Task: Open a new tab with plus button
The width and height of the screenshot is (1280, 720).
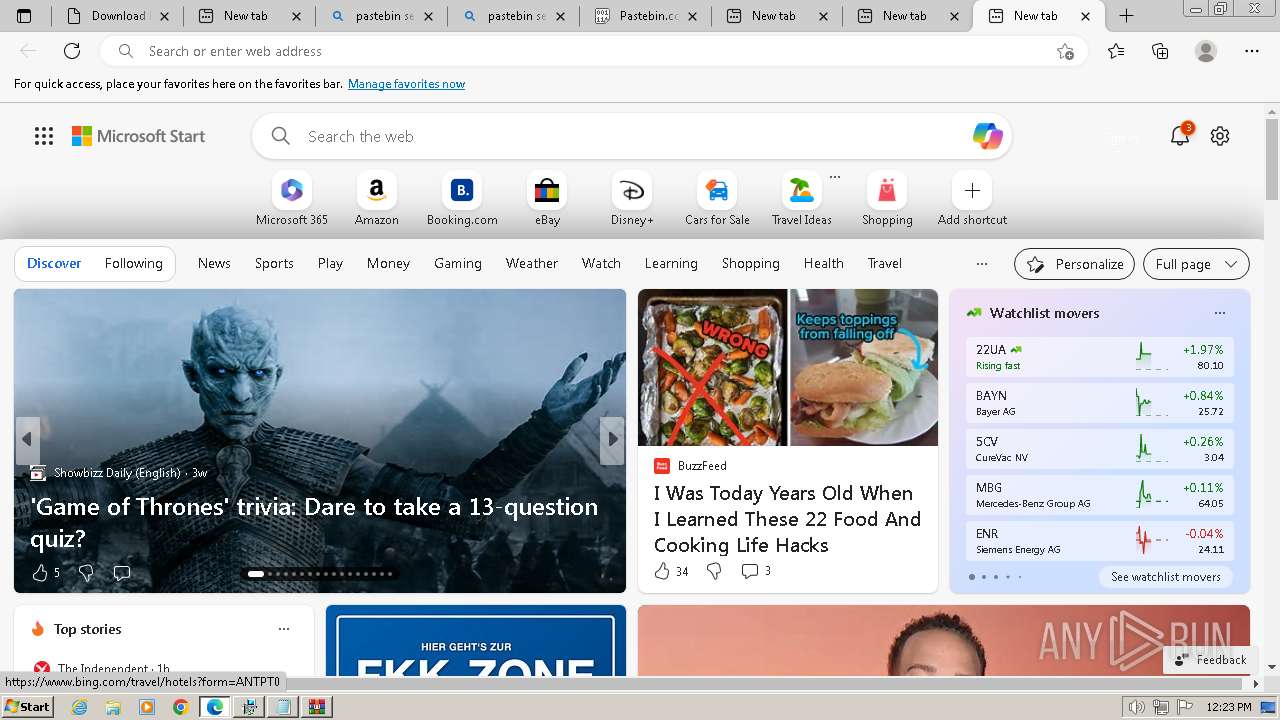Action: 1126,16
